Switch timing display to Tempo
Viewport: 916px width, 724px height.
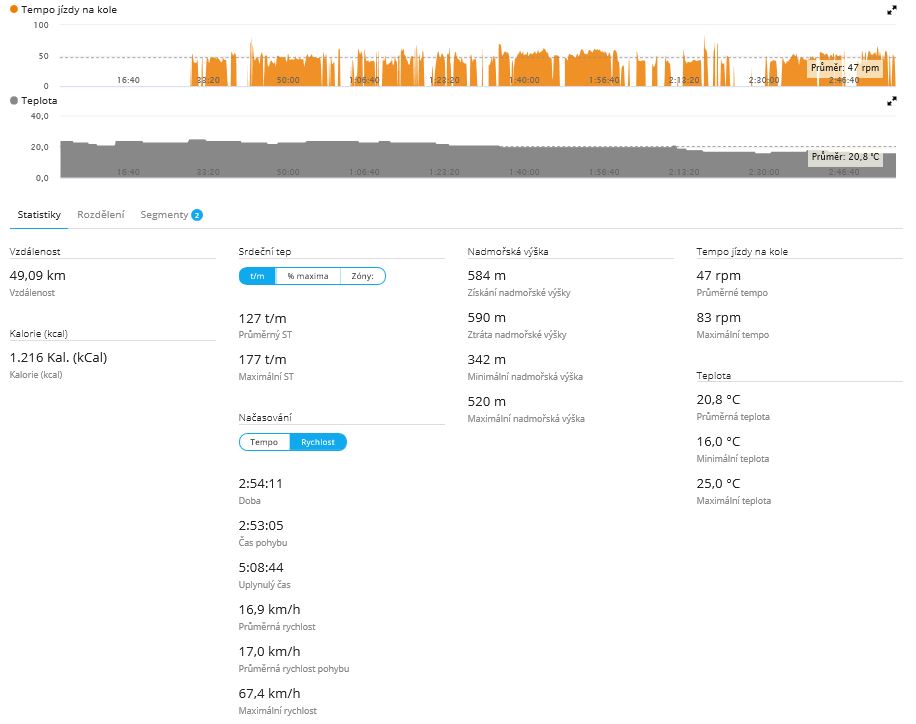pyautogui.click(x=264, y=442)
